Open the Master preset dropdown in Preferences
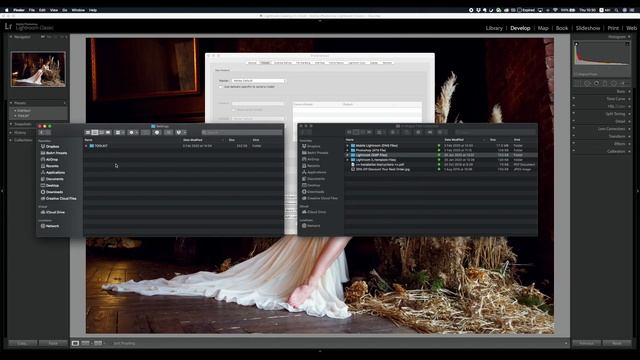The width and height of the screenshot is (640, 360). [258, 81]
